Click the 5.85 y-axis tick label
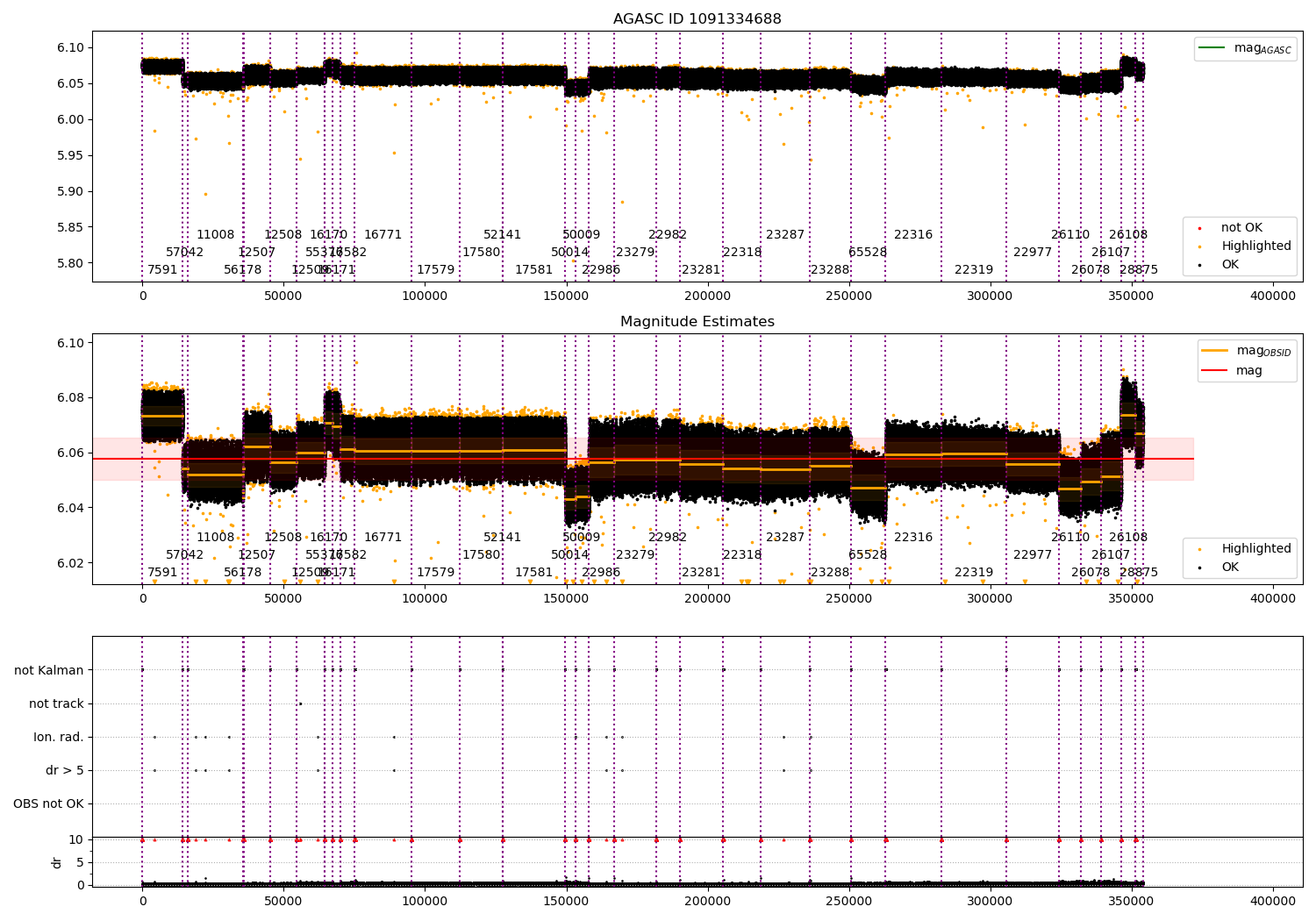This screenshot has width=1316, height=921. tap(71, 227)
